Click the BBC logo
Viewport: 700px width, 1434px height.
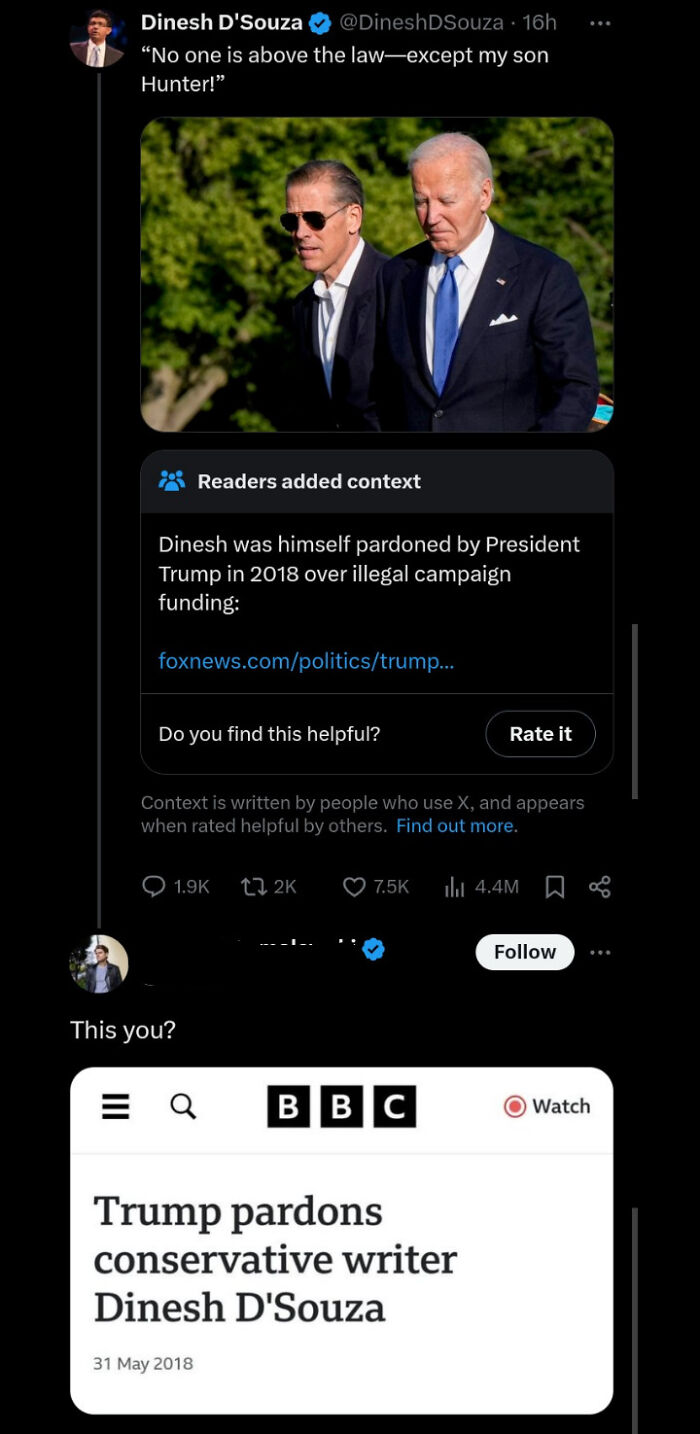341,1106
